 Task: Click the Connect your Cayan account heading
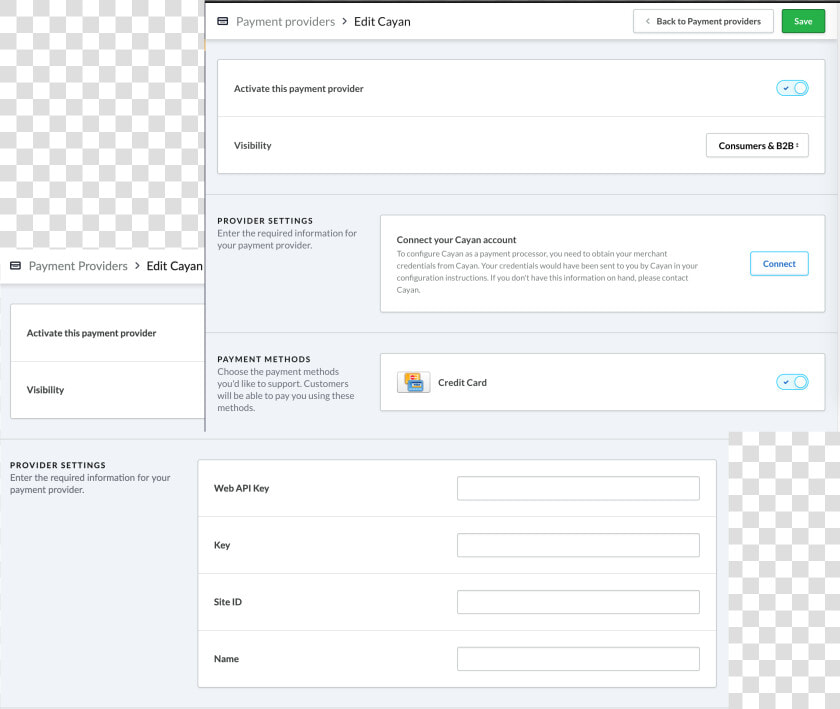point(456,240)
